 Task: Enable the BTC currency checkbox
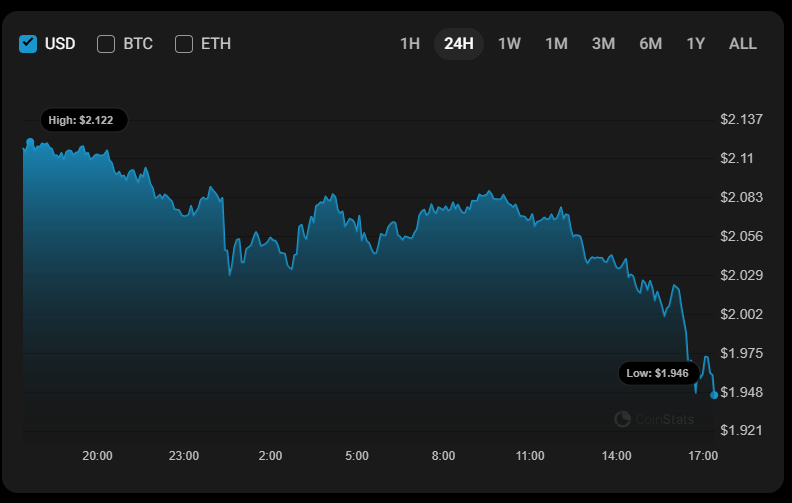(x=106, y=43)
